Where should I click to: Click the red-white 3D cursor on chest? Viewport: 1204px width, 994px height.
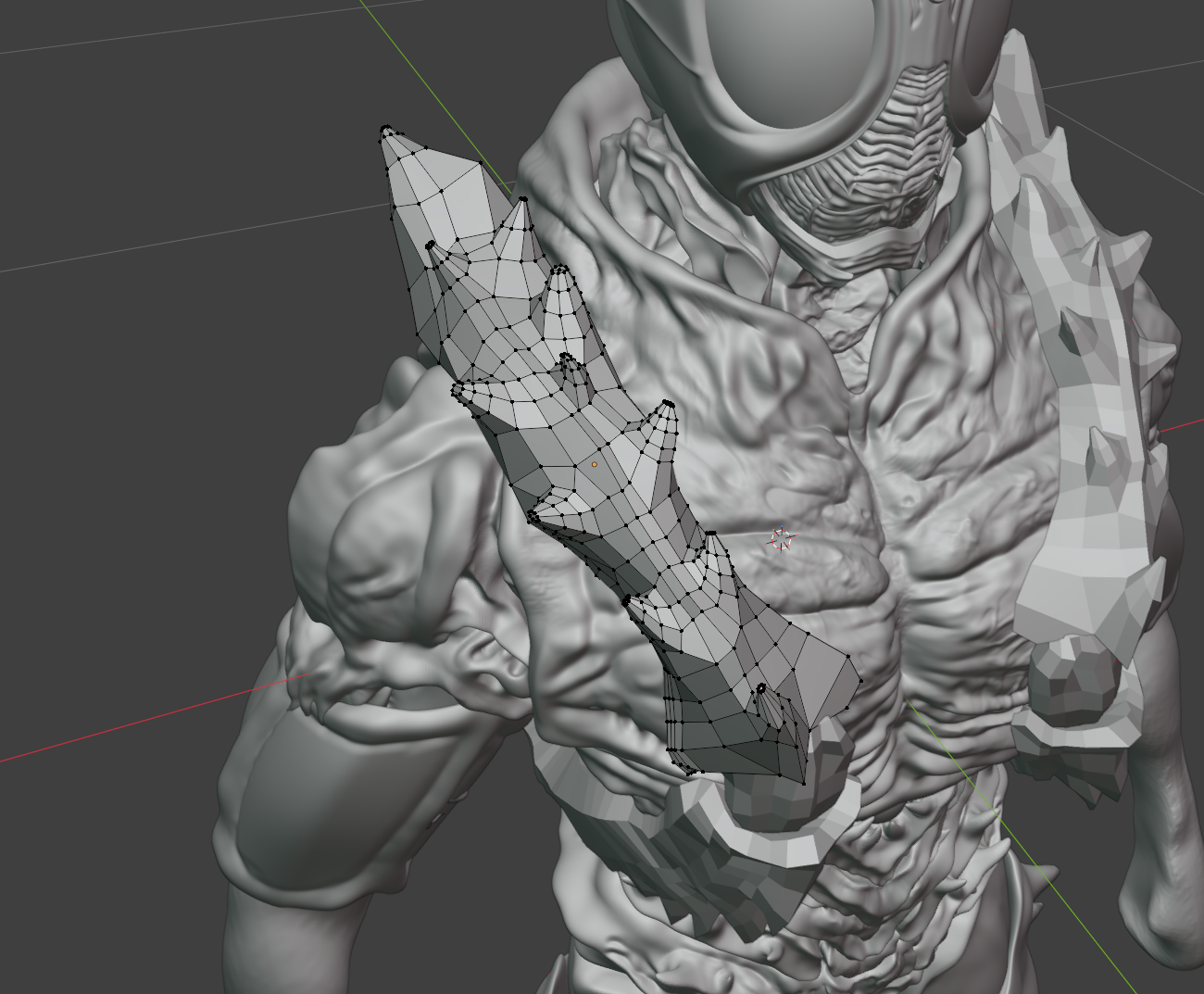tap(783, 540)
